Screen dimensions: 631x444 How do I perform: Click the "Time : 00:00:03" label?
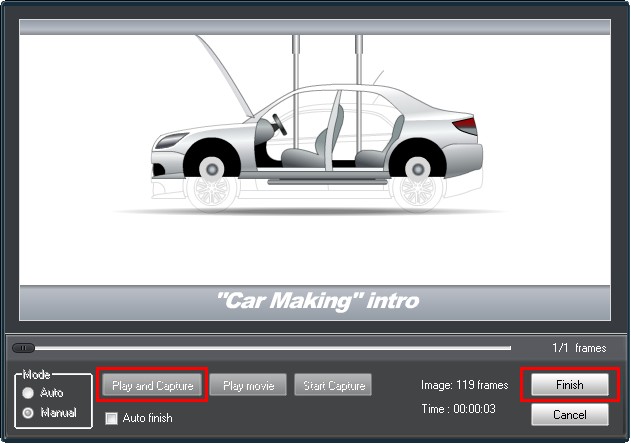pyautogui.click(x=458, y=409)
